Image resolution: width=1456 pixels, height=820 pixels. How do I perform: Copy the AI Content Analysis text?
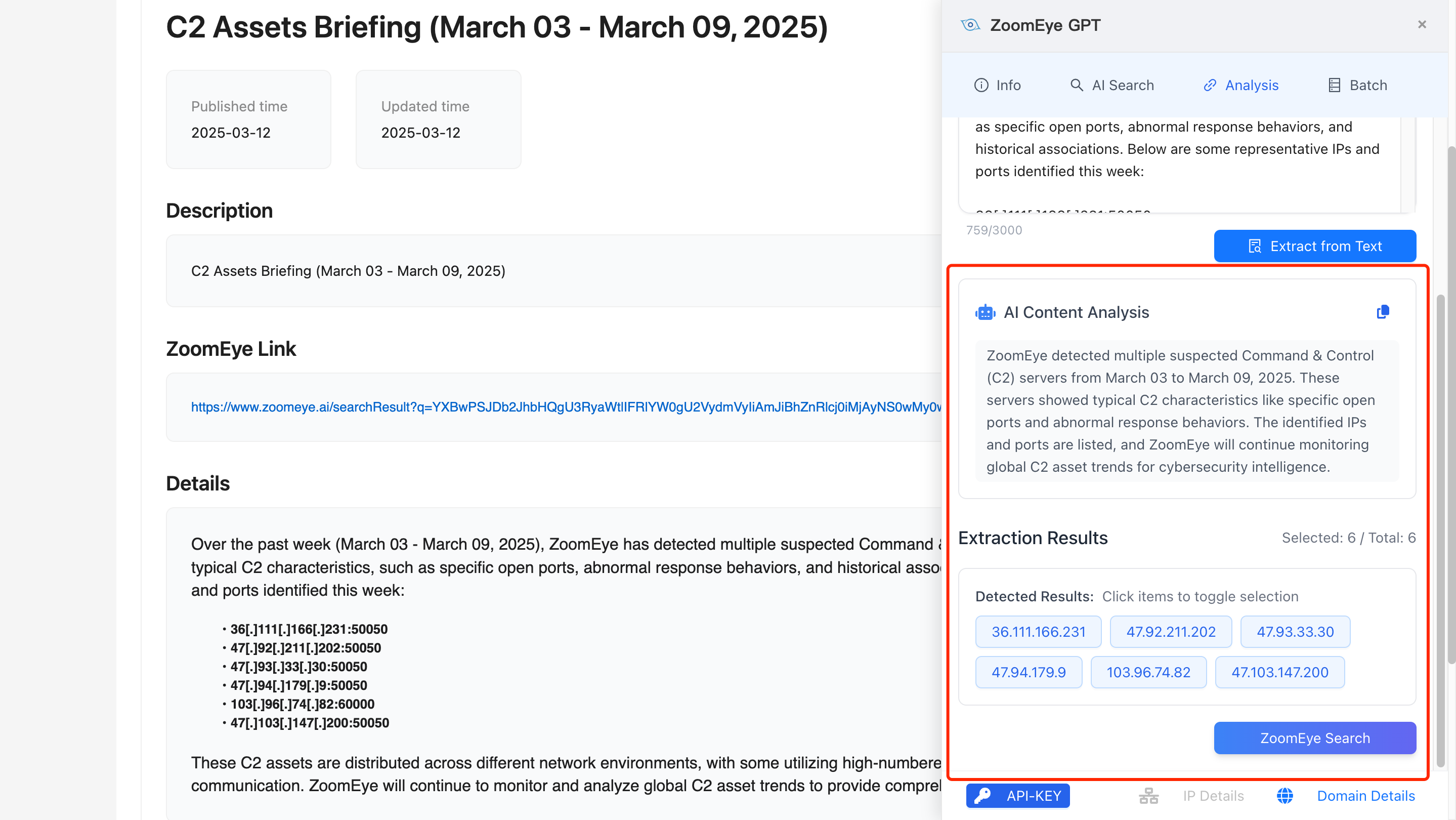tap(1383, 312)
